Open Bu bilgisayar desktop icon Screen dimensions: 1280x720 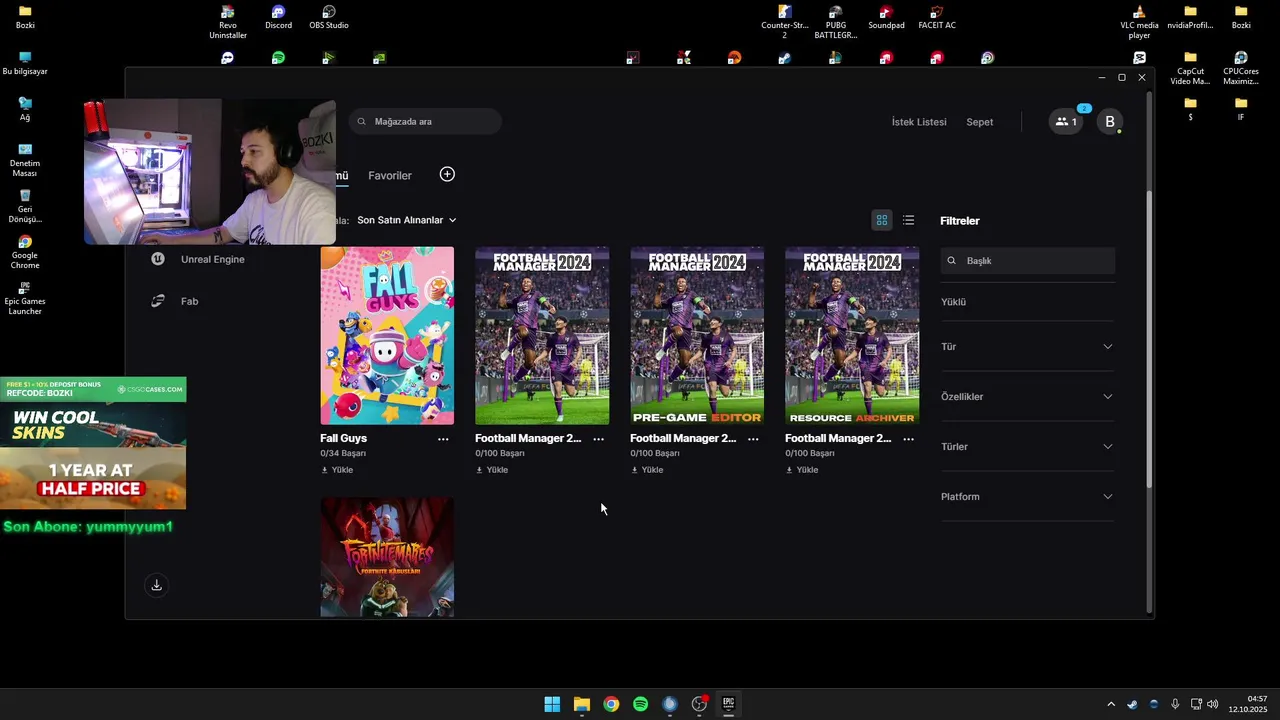tap(25, 64)
